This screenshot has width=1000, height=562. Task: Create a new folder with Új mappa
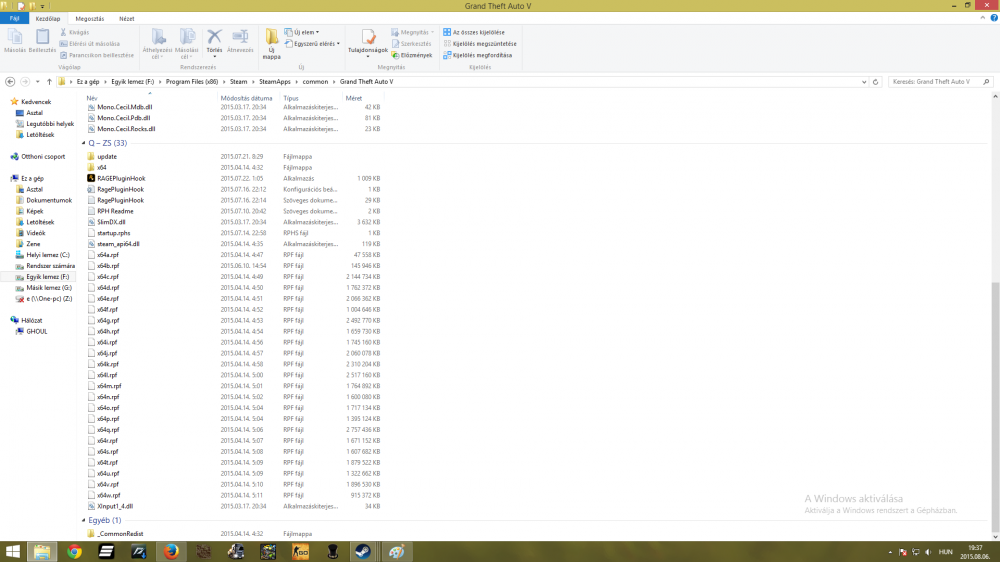coord(272,44)
